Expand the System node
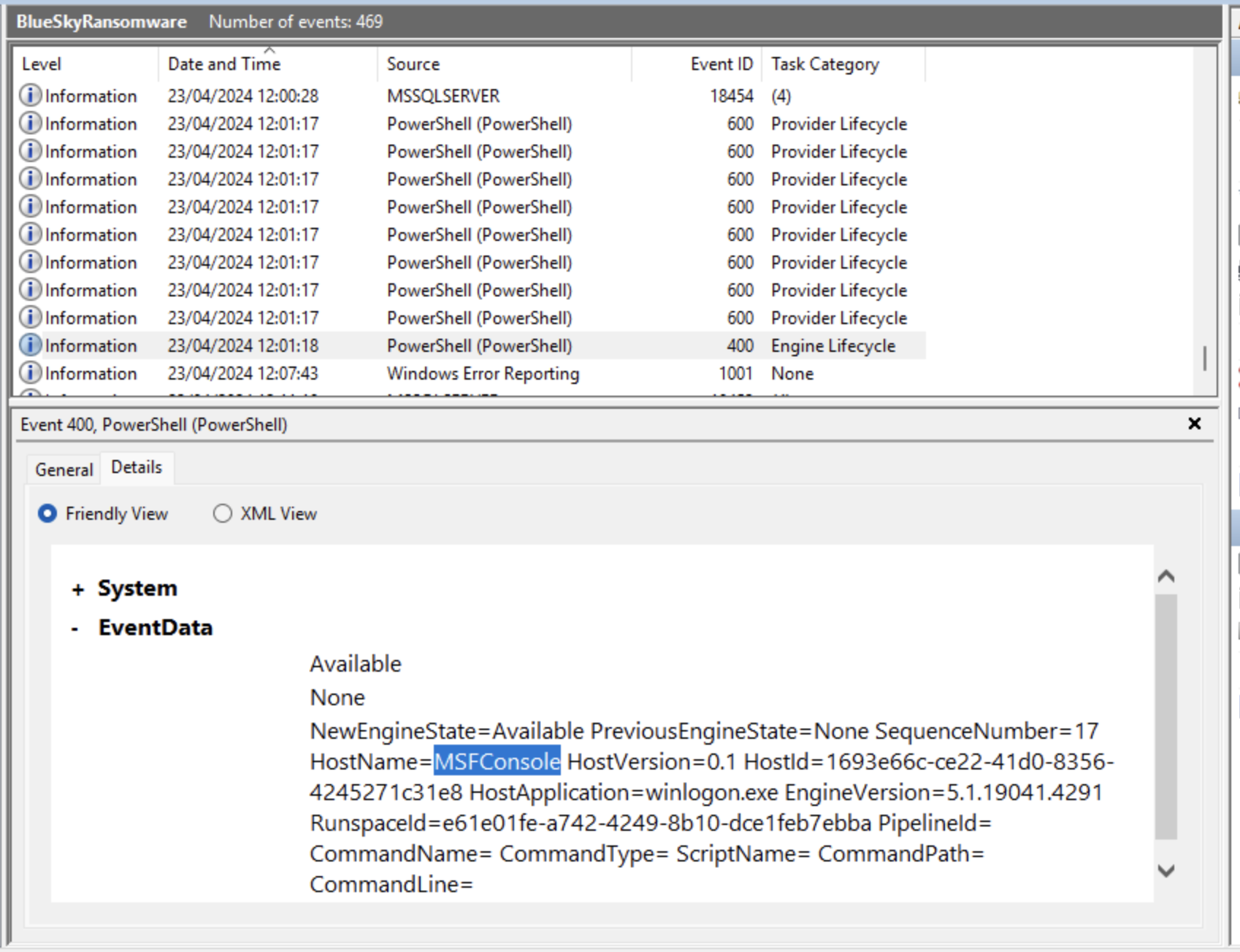 [x=78, y=589]
